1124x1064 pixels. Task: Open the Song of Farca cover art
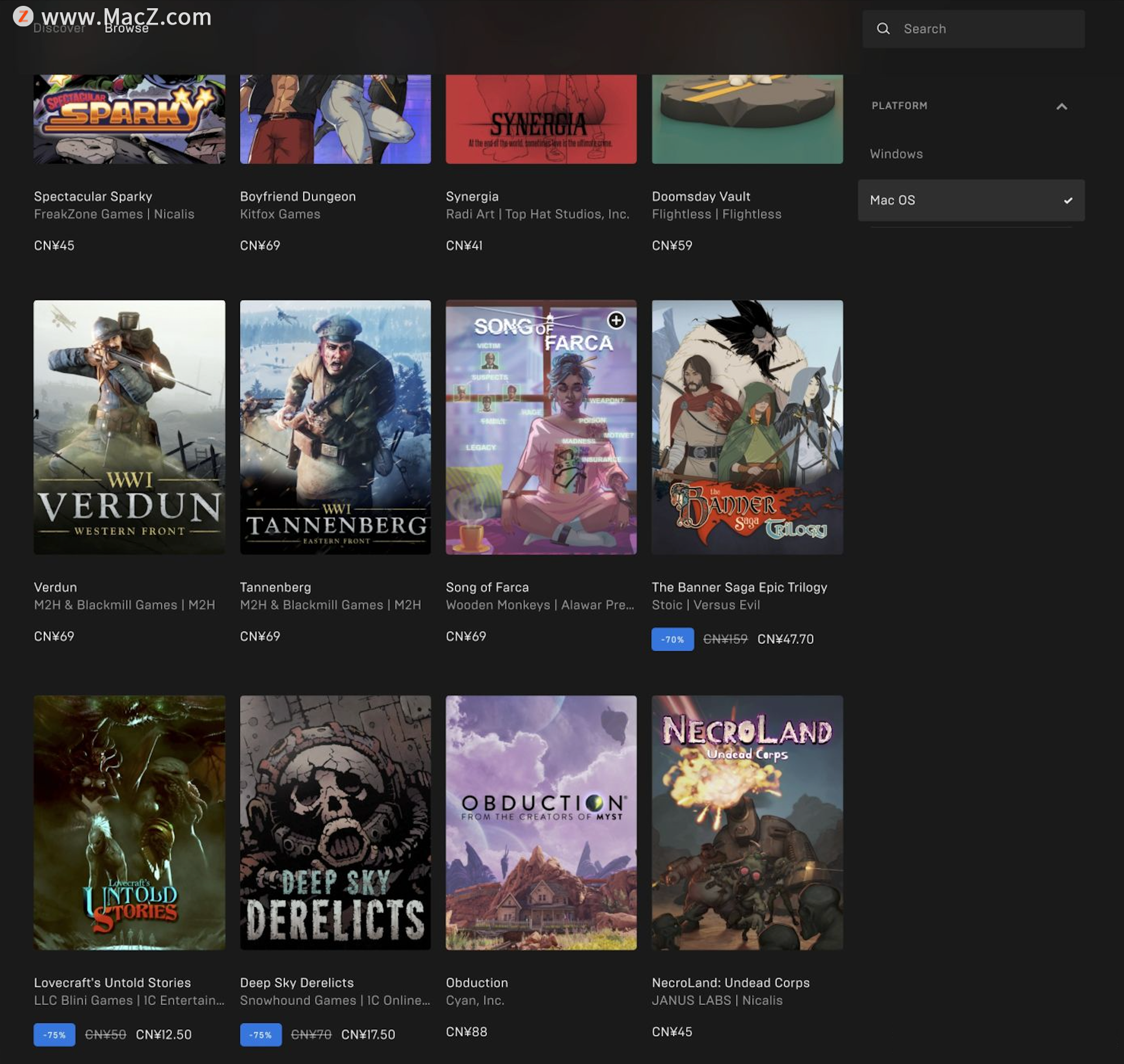point(541,427)
